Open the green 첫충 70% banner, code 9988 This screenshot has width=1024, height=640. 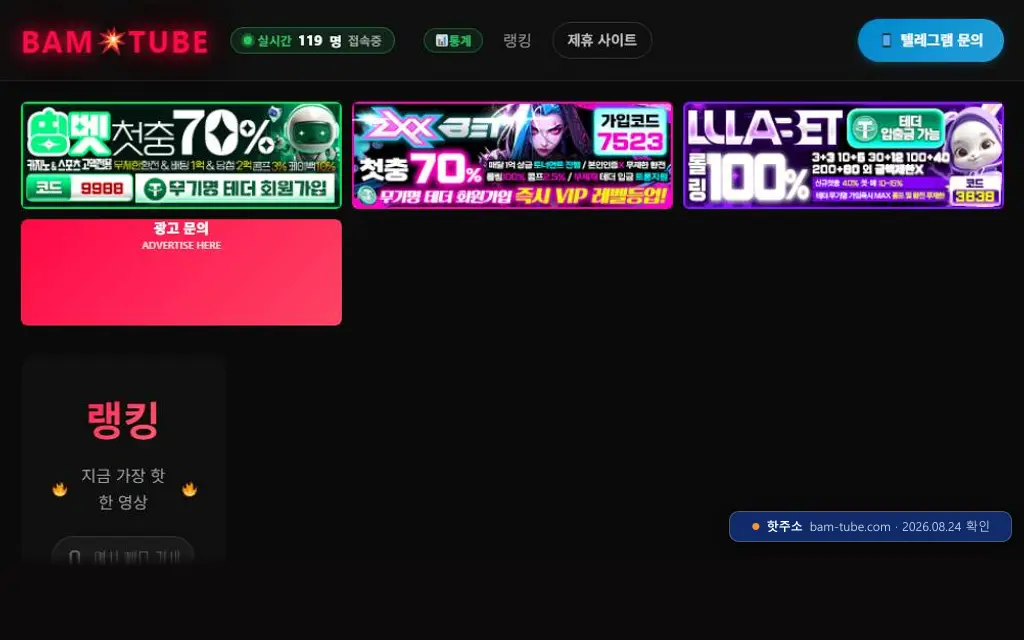click(x=182, y=155)
